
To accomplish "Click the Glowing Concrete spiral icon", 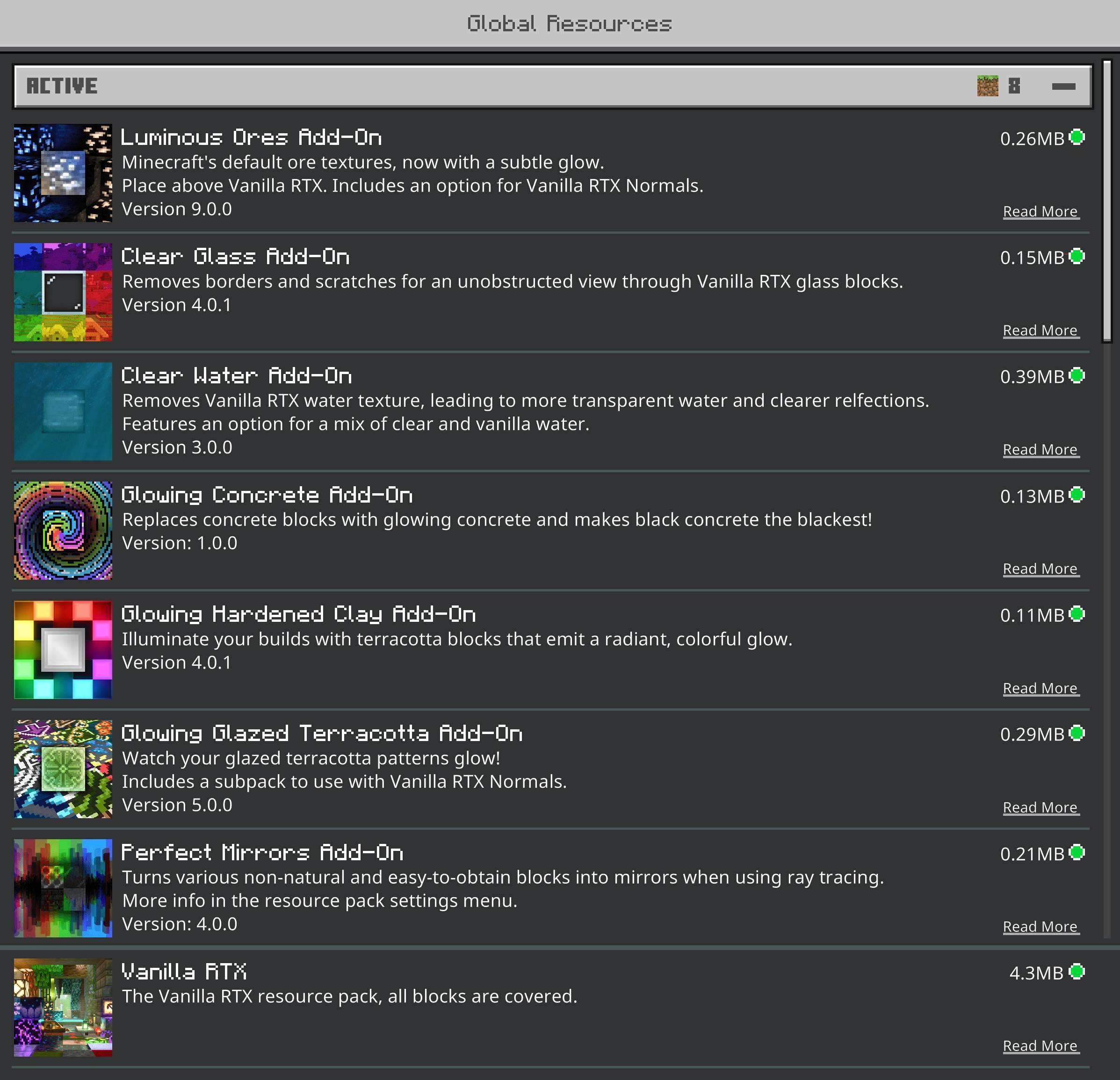I will pyautogui.click(x=63, y=530).
